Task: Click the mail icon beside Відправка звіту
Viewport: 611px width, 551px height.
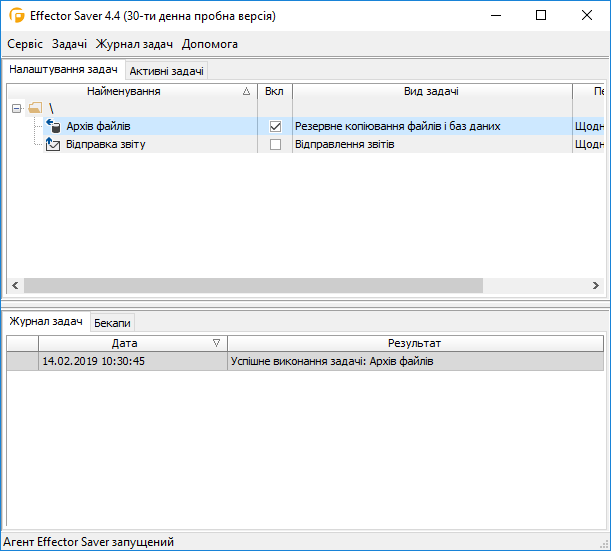Action: [53, 144]
